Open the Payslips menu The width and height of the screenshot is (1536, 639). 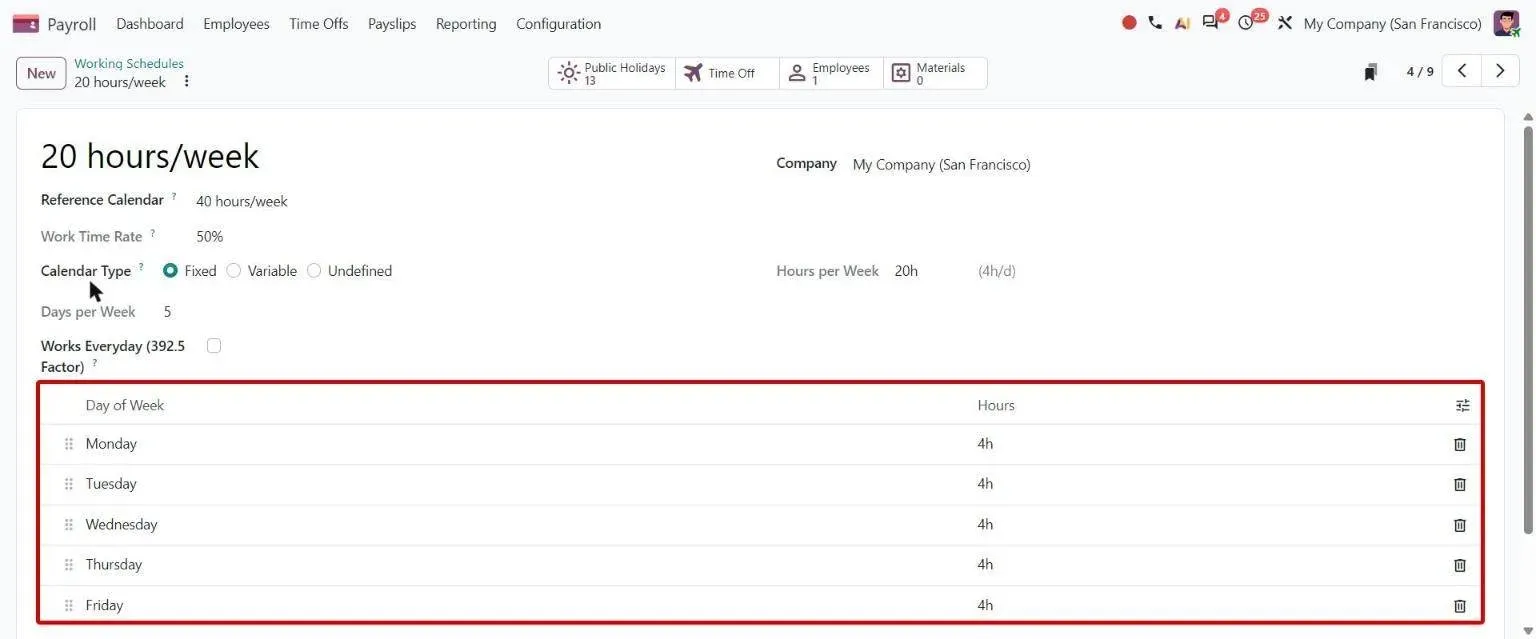[x=392, y=24]
